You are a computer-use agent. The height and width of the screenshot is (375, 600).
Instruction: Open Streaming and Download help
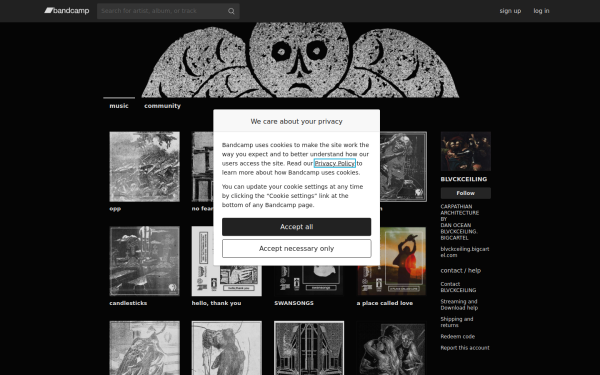(x=459, y=305)
